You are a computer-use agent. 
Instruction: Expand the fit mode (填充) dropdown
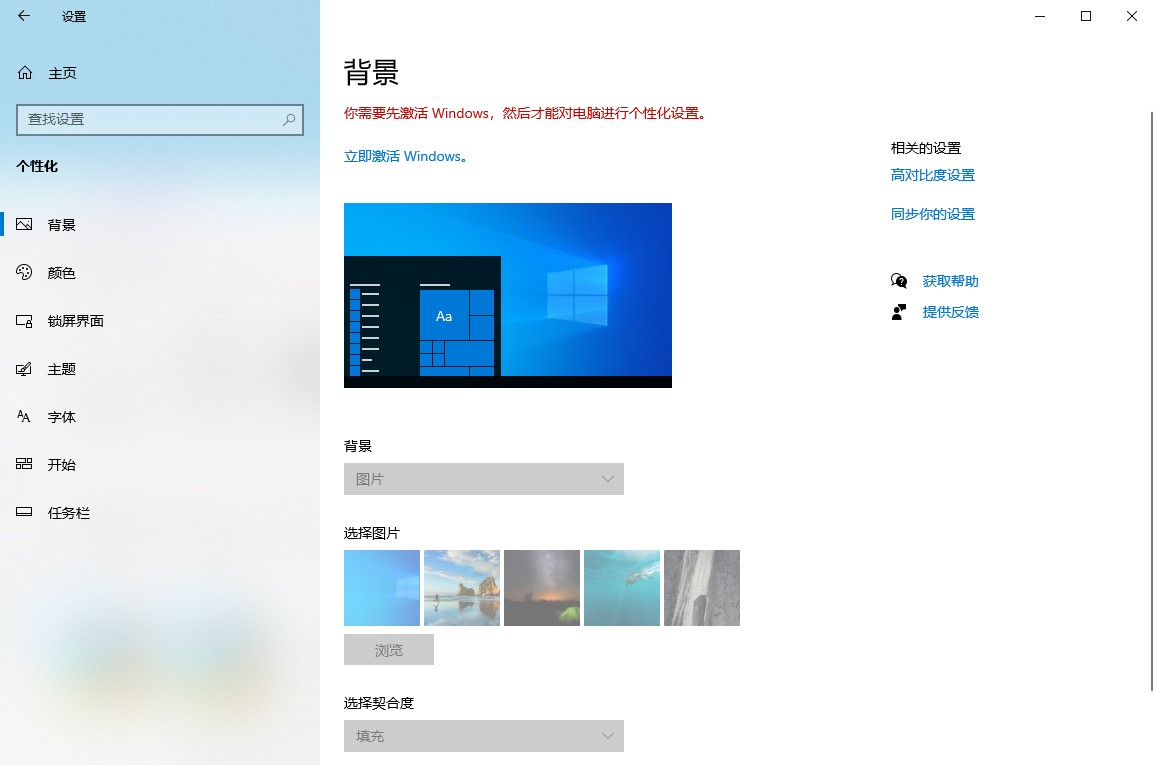pyautogui.click(x=484, y=736)
